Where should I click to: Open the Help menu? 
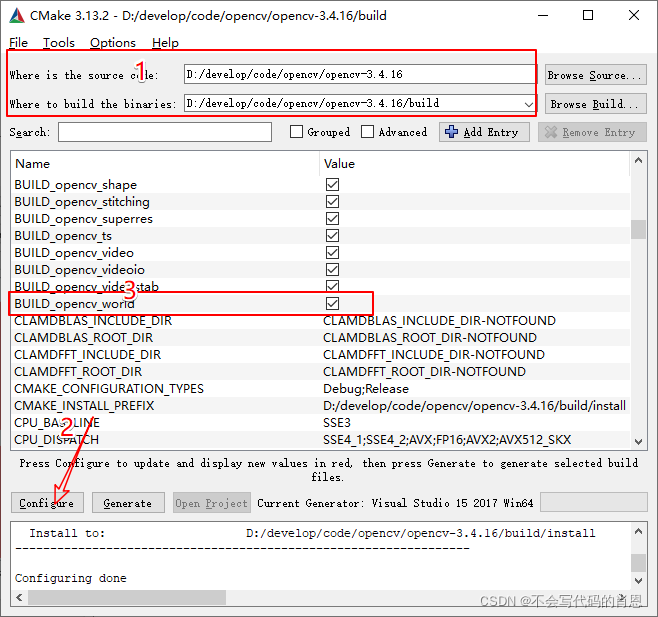click(165, 42)
